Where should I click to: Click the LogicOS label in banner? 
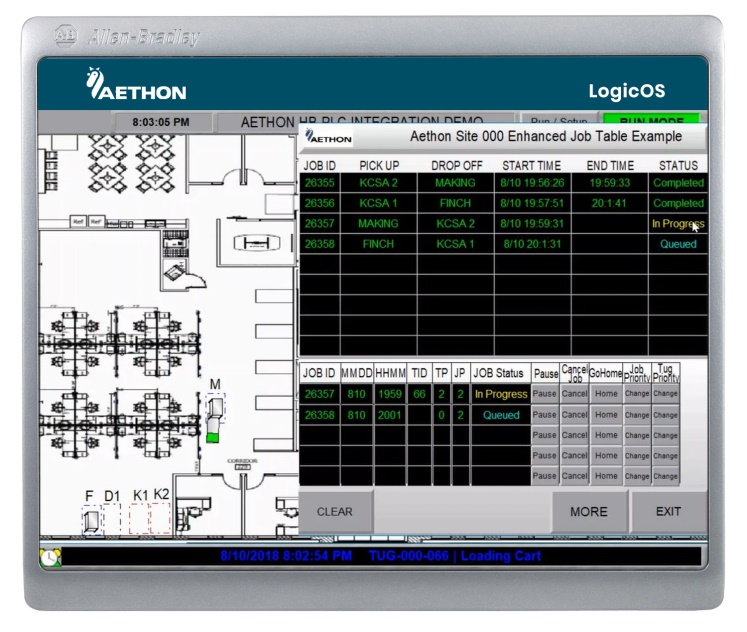click(x=626, y=90)
